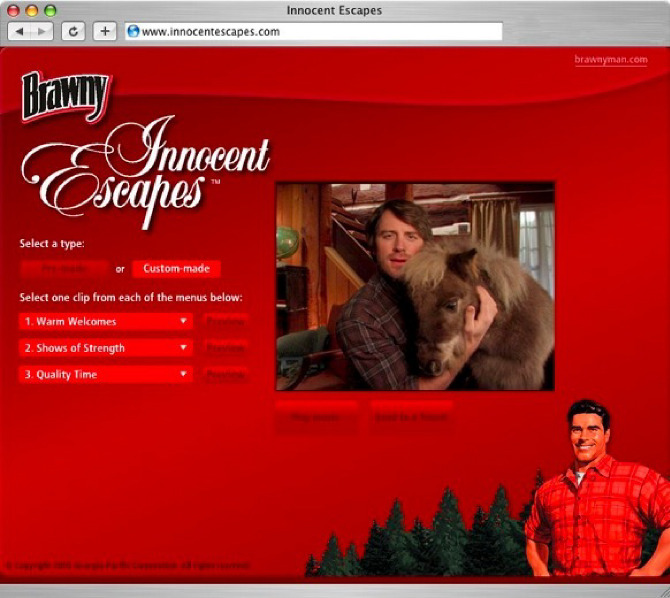Click the video of man hugging pony
Screen dimensions: 670x598
coord(415,287)
